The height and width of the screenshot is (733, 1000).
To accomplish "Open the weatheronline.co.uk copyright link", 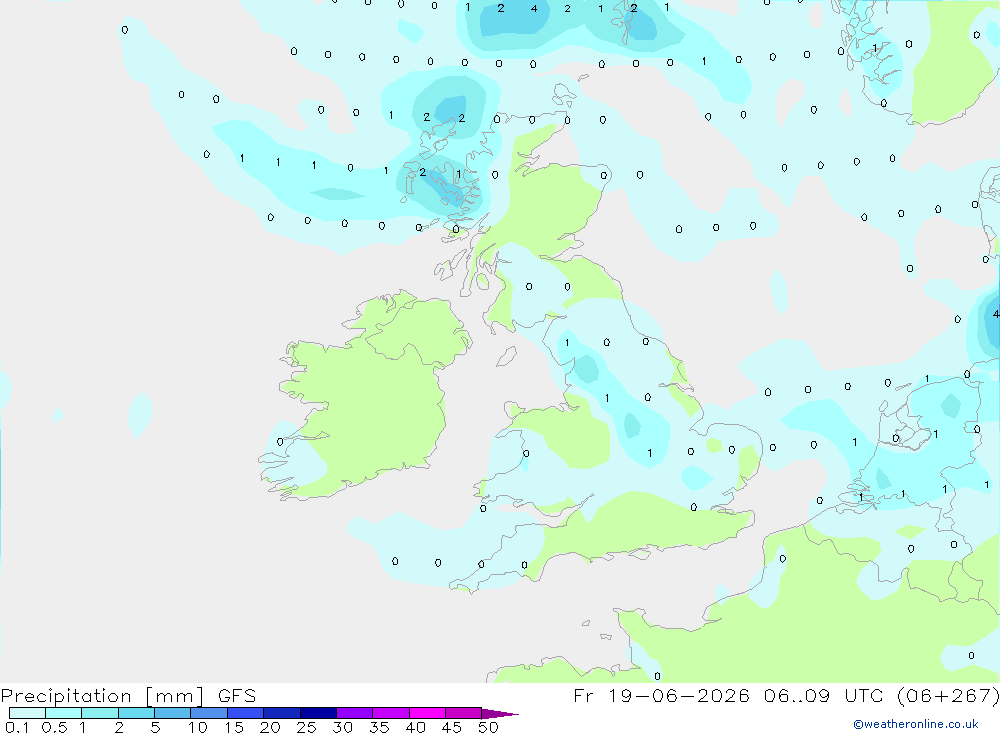I will click(916, 723).
